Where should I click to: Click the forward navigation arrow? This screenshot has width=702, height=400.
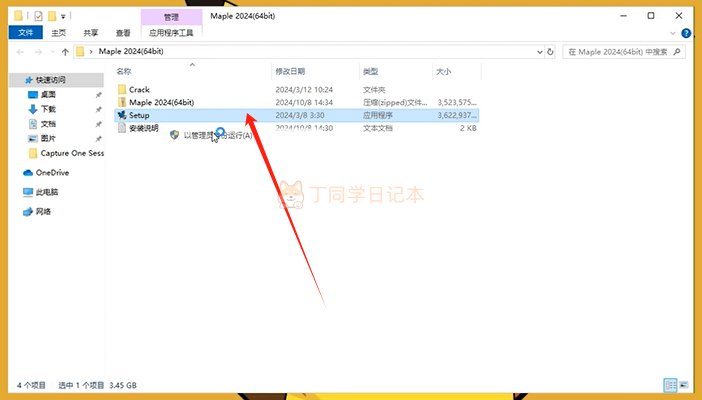pos(39,52)
